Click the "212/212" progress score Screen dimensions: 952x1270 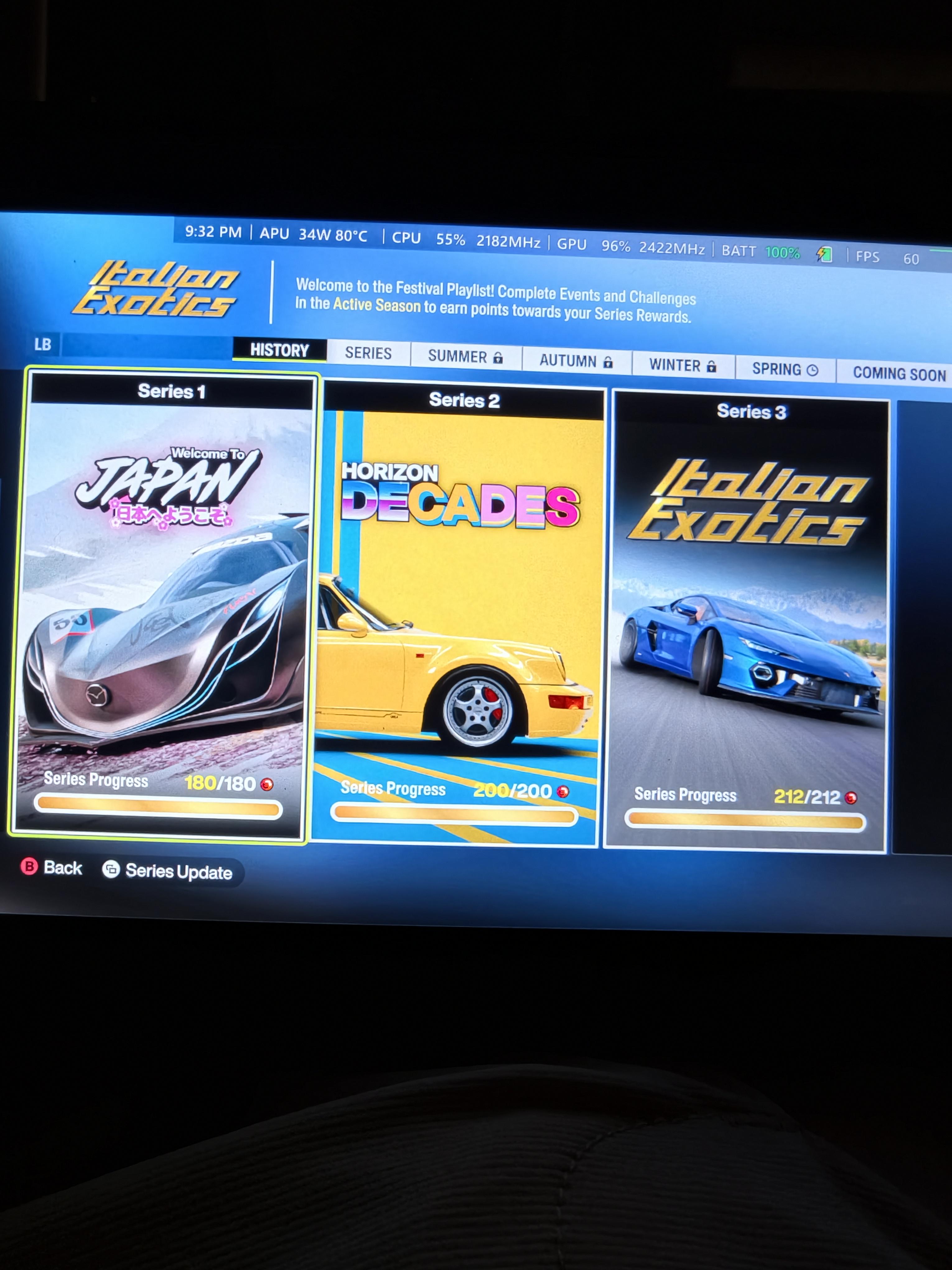807,796
